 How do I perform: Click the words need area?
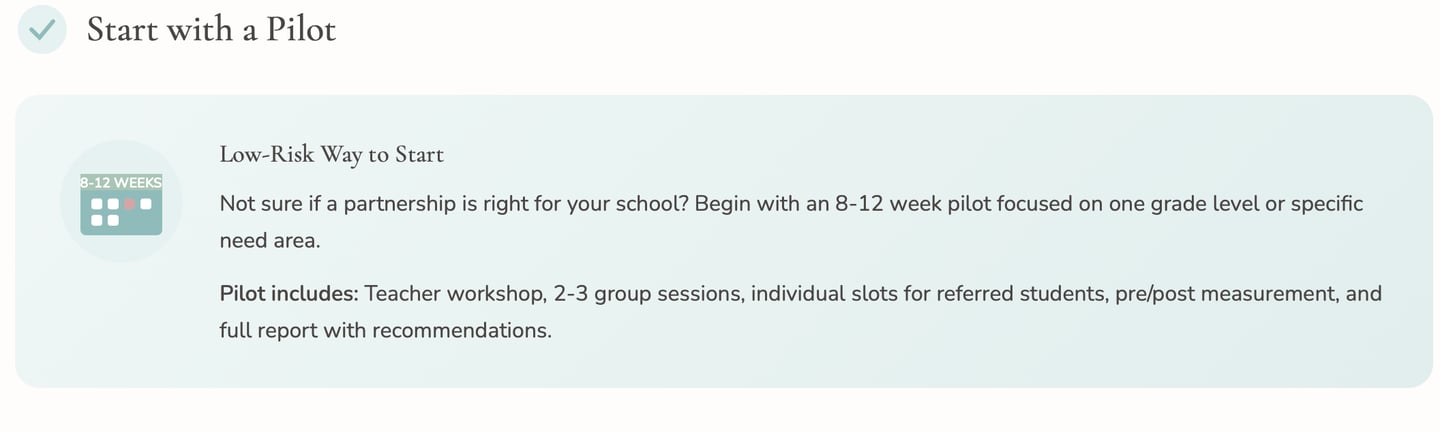pyautogui.click(x=270, y=241)
